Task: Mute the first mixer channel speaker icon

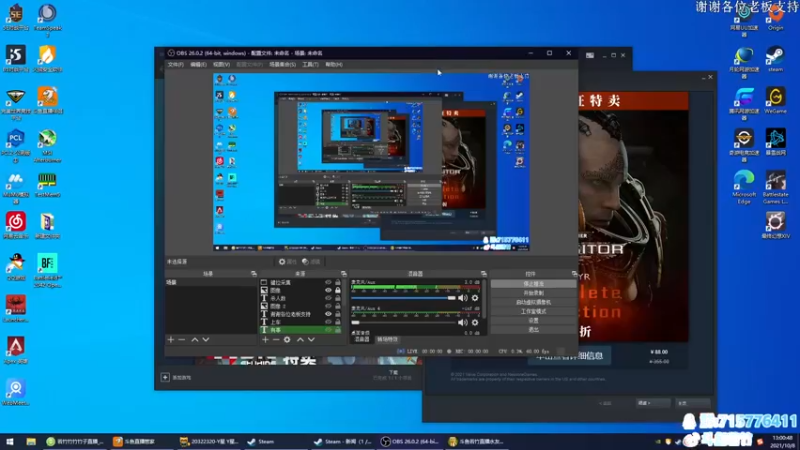Action: (462, 298)
